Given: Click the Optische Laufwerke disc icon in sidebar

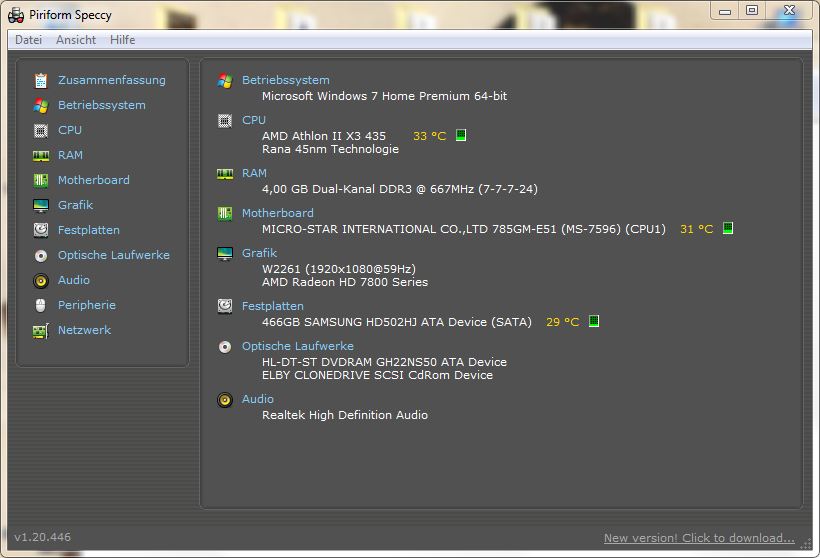Looking at the screenshot, I should coord(41,256).
